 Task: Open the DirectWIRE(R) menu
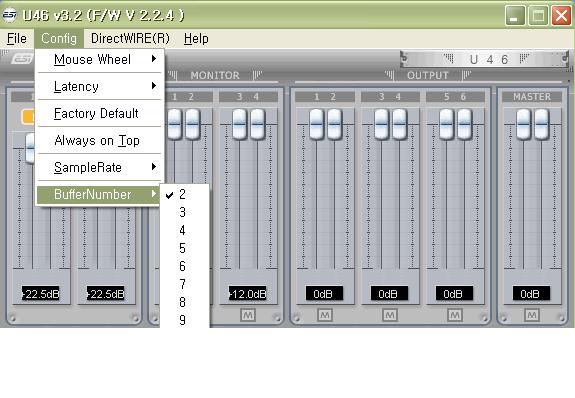click(131, 38)
